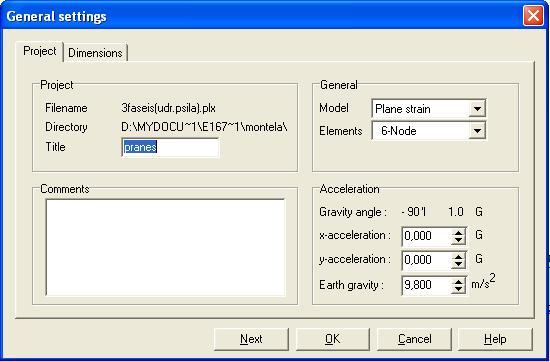Click the General settings title bar text
Viewport: 550px width, 362px height.
pyautogui.click(x=56, y=16)
